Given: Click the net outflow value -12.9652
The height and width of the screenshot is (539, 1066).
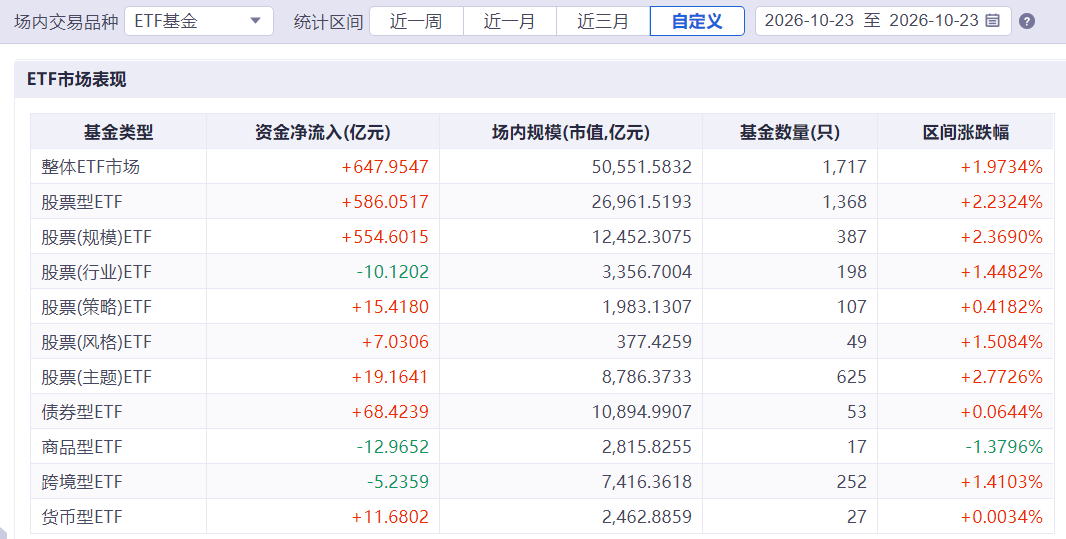Looking at the screenshot, I should 392,447.
